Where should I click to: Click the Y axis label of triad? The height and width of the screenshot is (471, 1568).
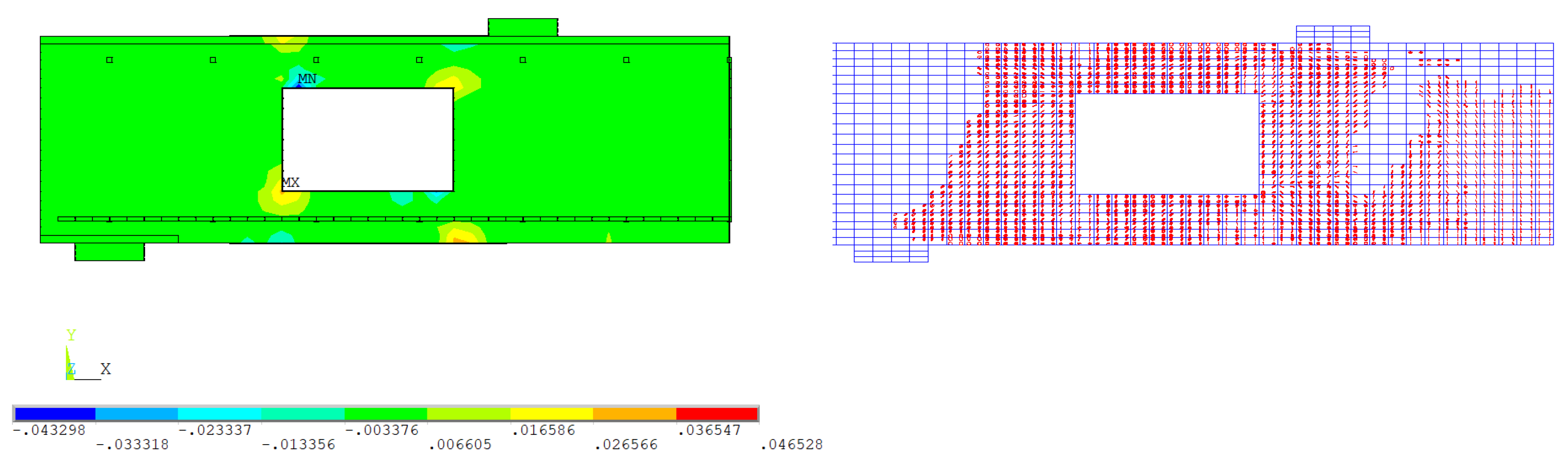[x=71, y=335]
